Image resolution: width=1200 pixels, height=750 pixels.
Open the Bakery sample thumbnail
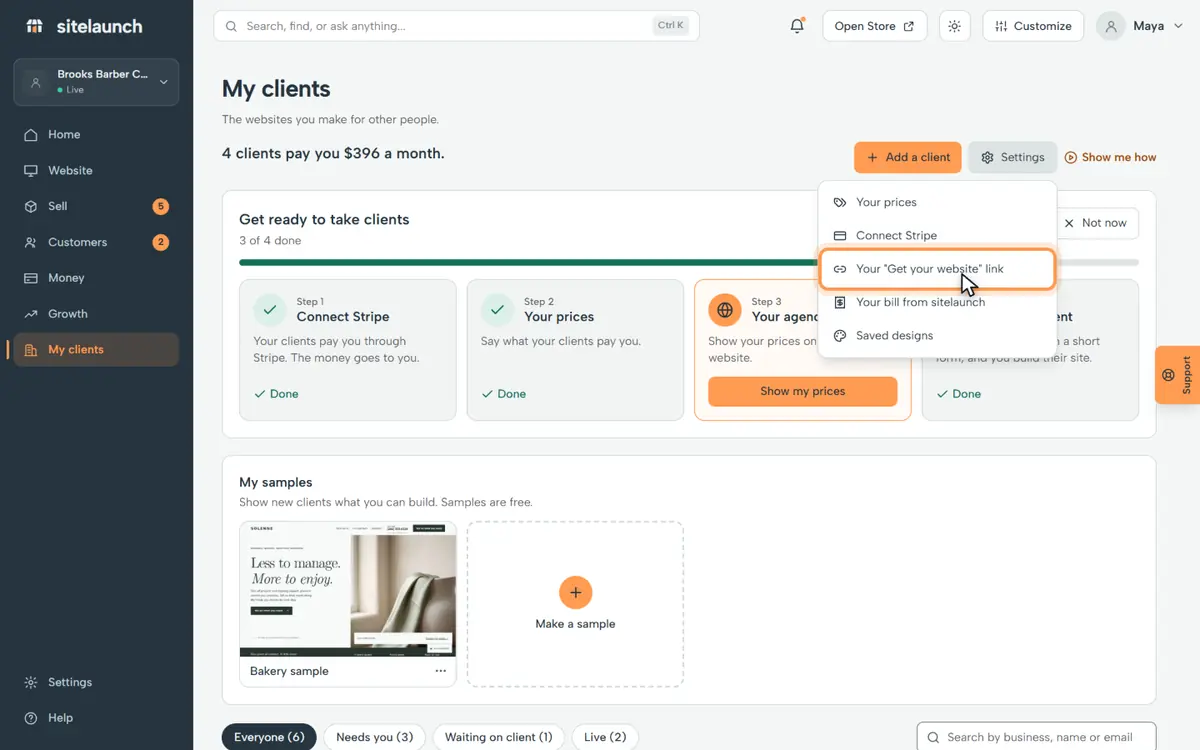[x=348, y=589]
